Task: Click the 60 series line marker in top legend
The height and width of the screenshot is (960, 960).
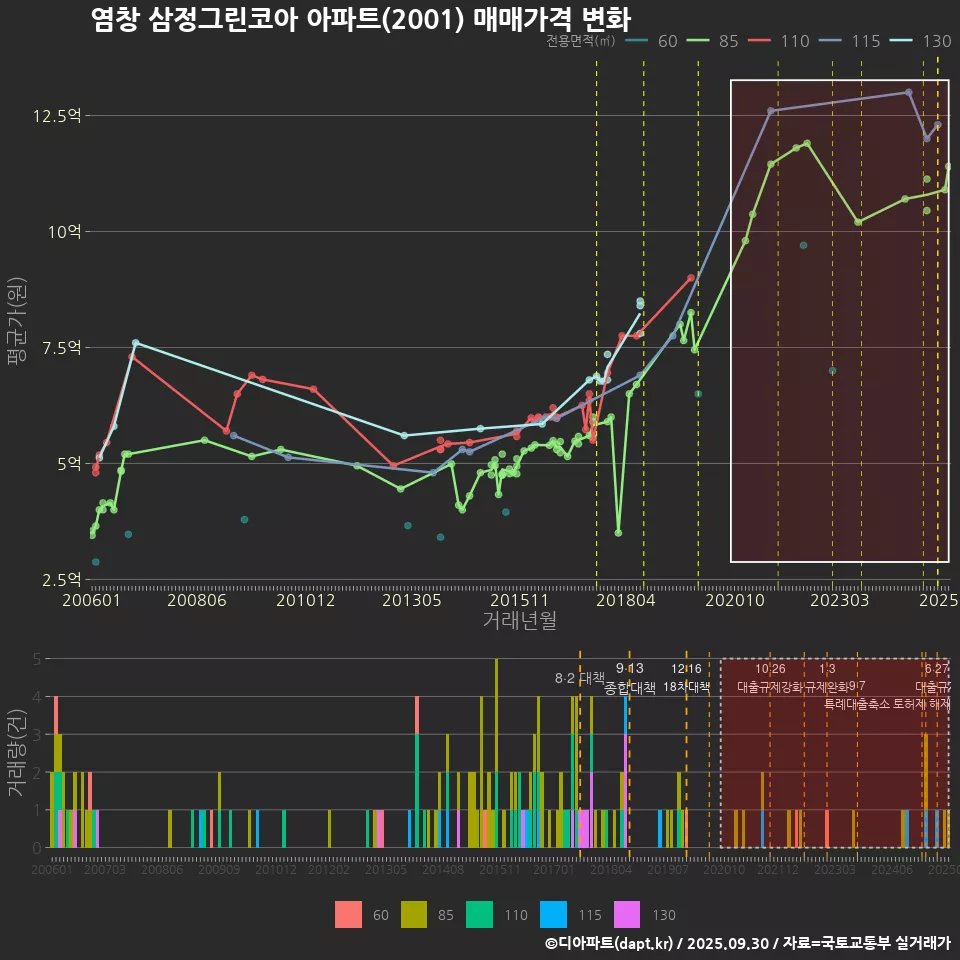Action: 637,41
